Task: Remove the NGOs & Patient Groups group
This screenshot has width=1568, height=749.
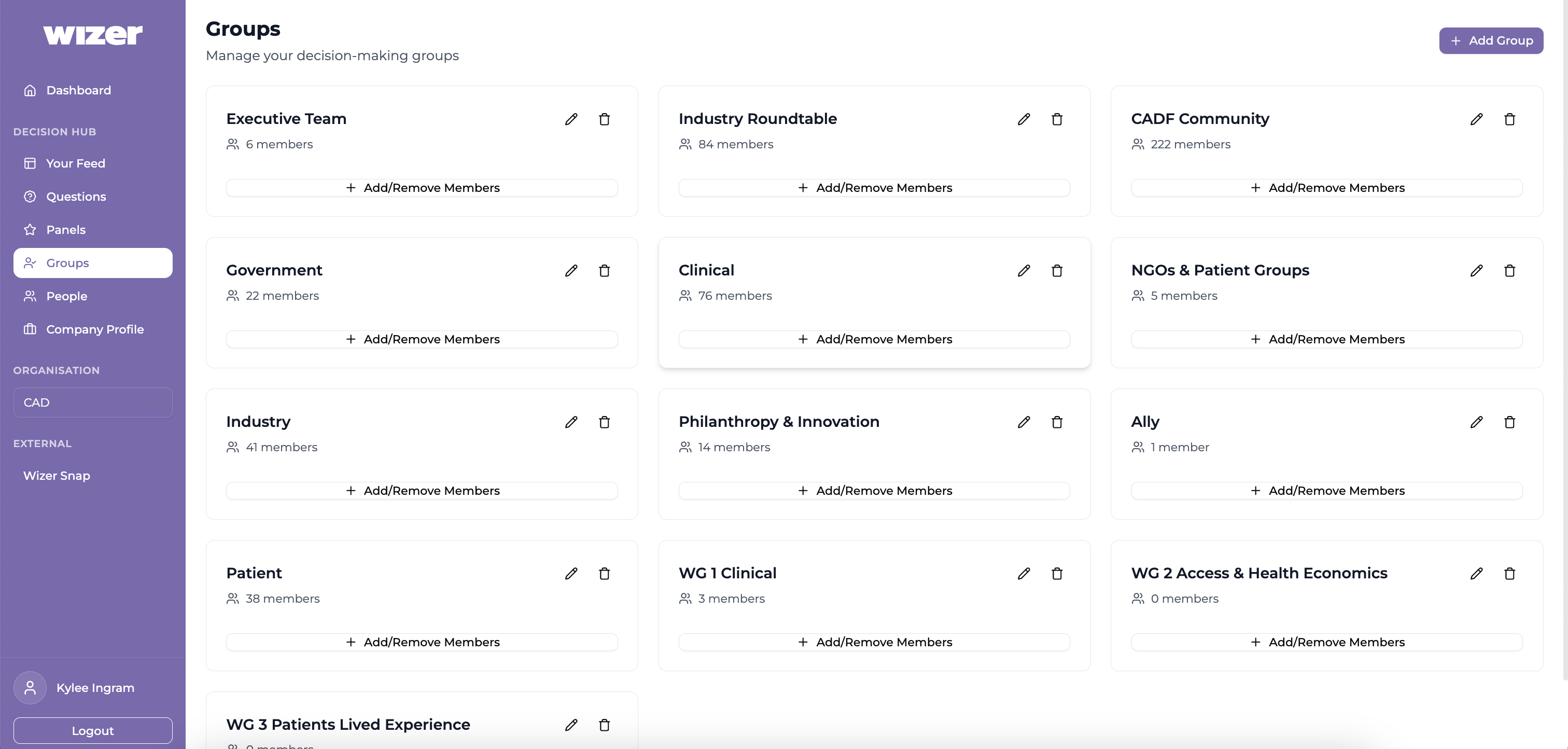Action: pos(1509,271)
